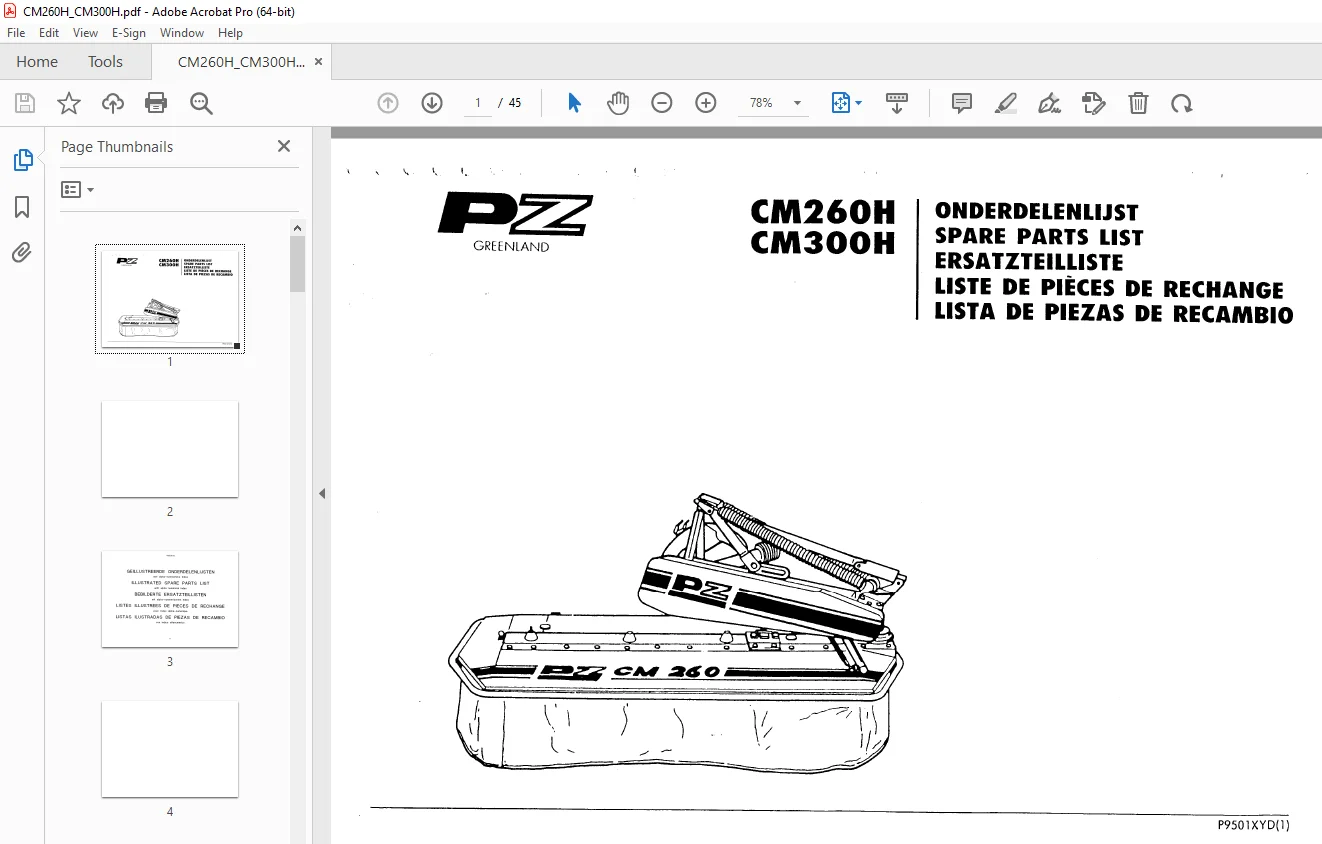1322x844 pixels.
Task: Close the CM260H_CM300H document tab
Action: coord(319,62)
